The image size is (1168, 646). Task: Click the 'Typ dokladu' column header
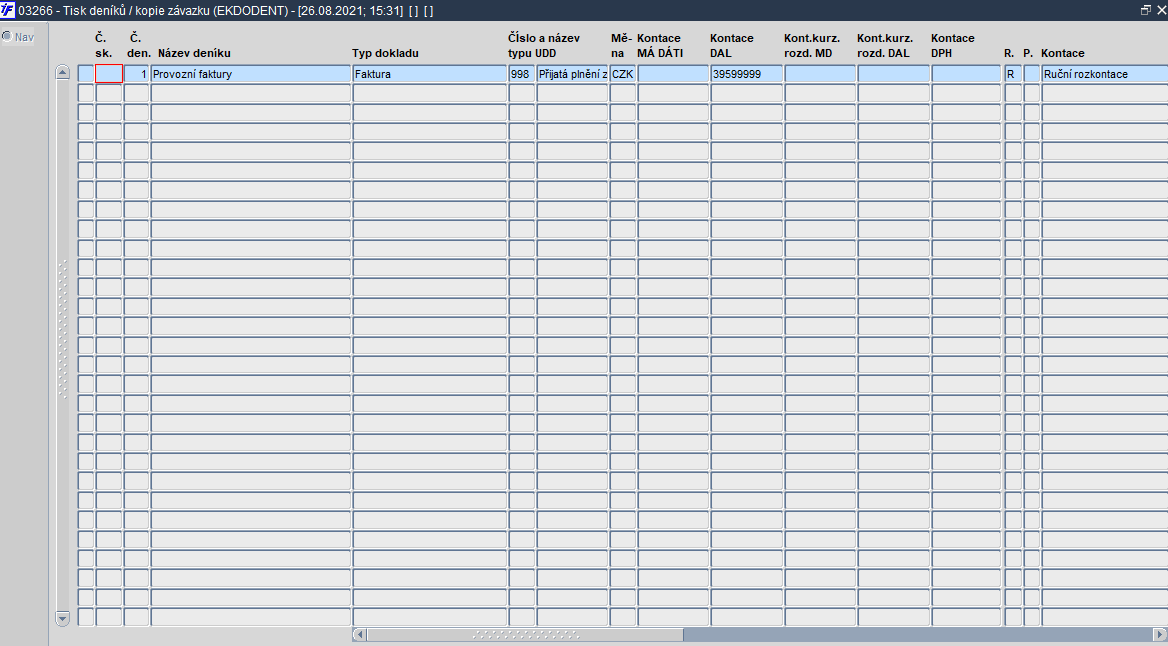(385, 53)
